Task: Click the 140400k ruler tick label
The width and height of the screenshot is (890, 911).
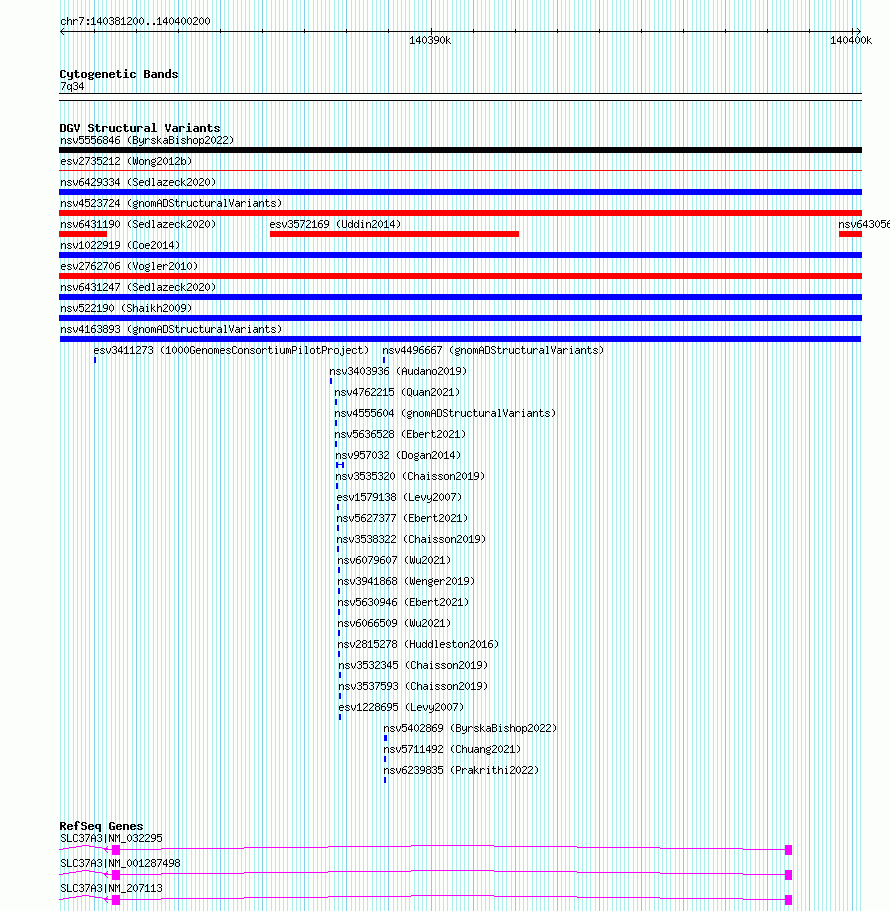Action: pyautogui.click(x=850, y=41)
